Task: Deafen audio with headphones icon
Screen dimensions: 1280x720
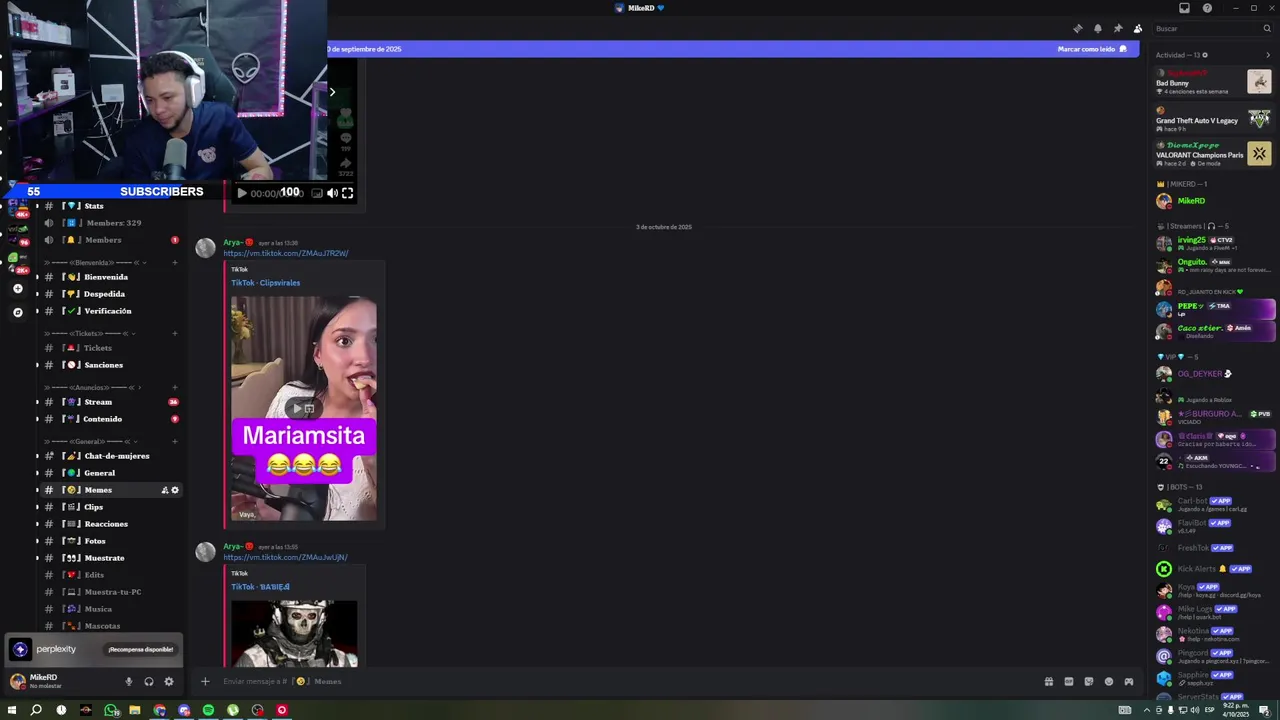Action: coord(148,682)
